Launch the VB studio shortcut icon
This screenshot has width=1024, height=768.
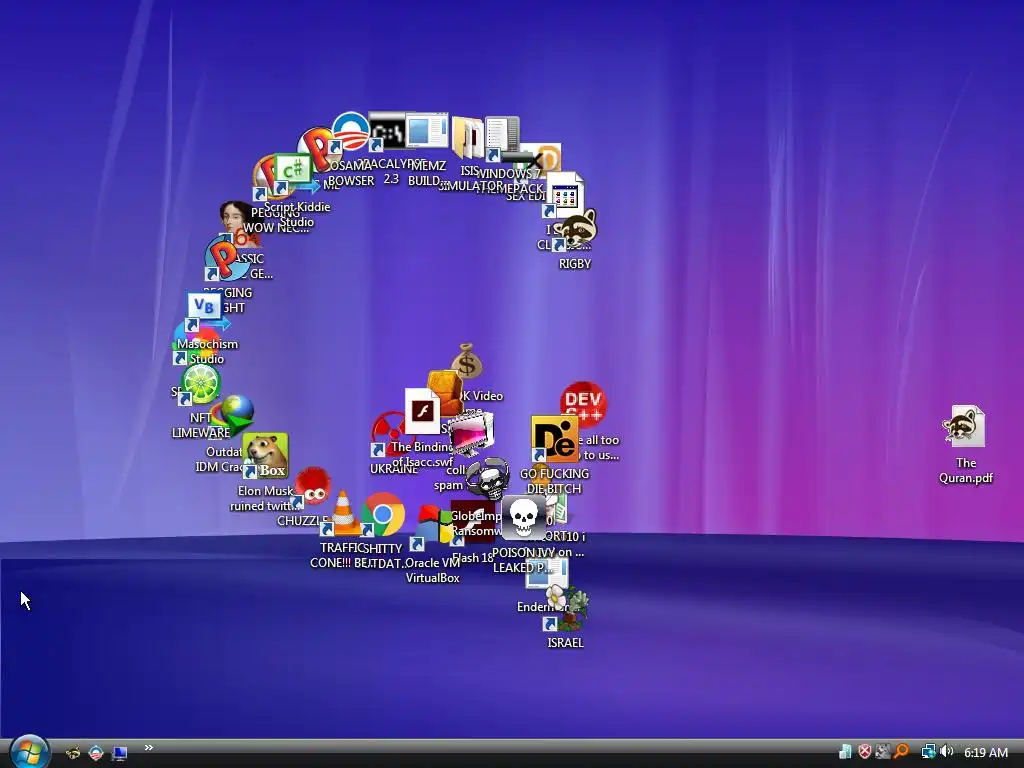pos(206,312)
